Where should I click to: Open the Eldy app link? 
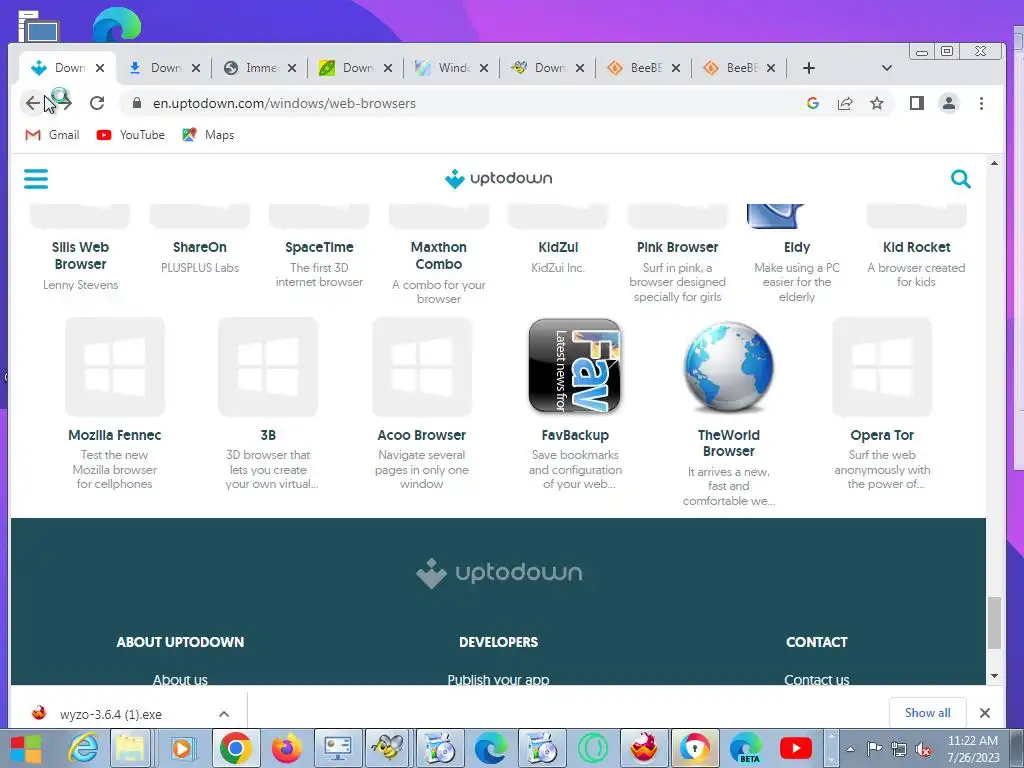[x=797, y=247]
